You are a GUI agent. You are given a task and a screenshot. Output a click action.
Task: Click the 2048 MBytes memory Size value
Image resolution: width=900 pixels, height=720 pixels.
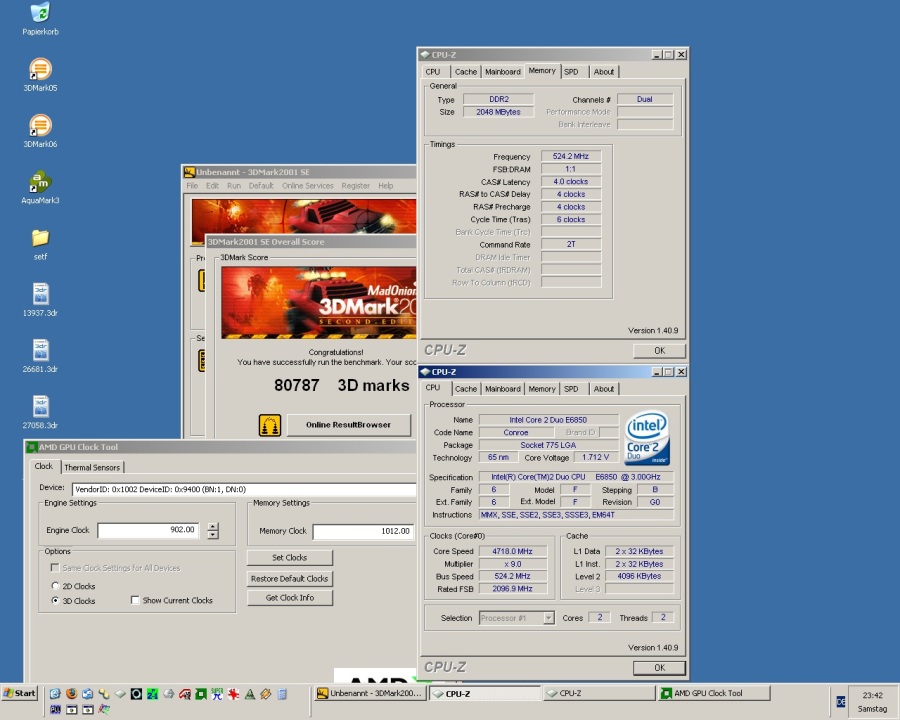498,112
